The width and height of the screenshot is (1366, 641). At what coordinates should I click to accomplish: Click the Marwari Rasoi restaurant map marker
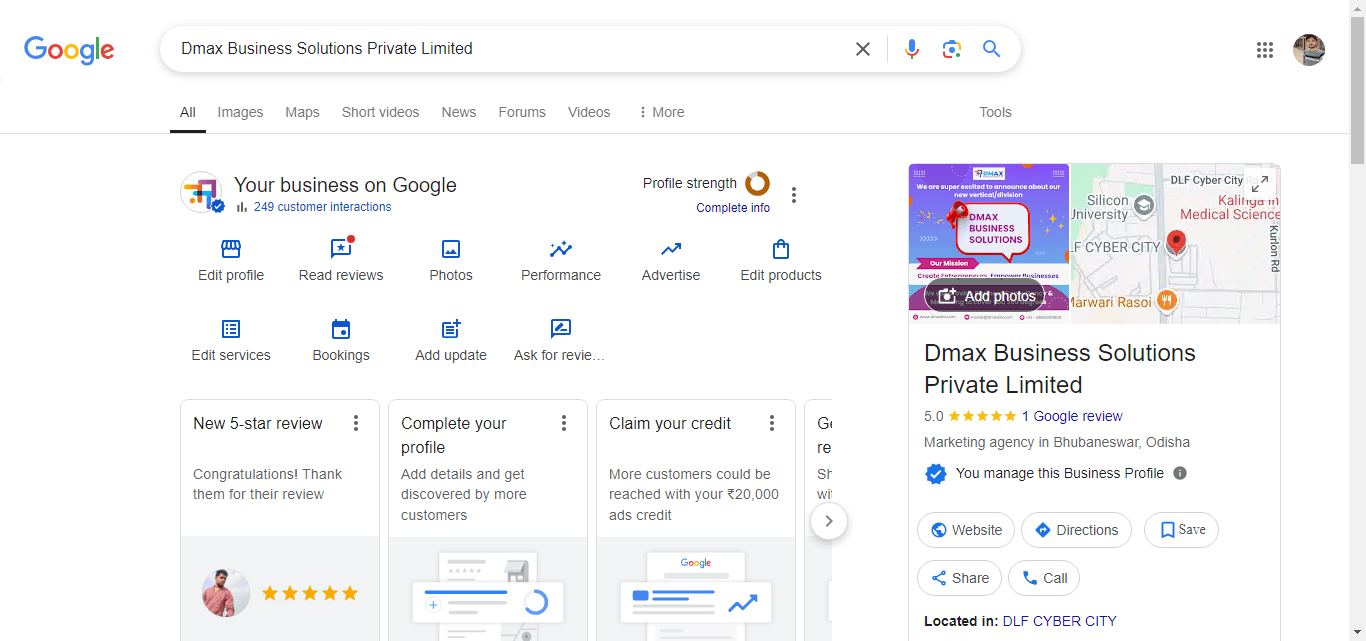[1165, 300]
